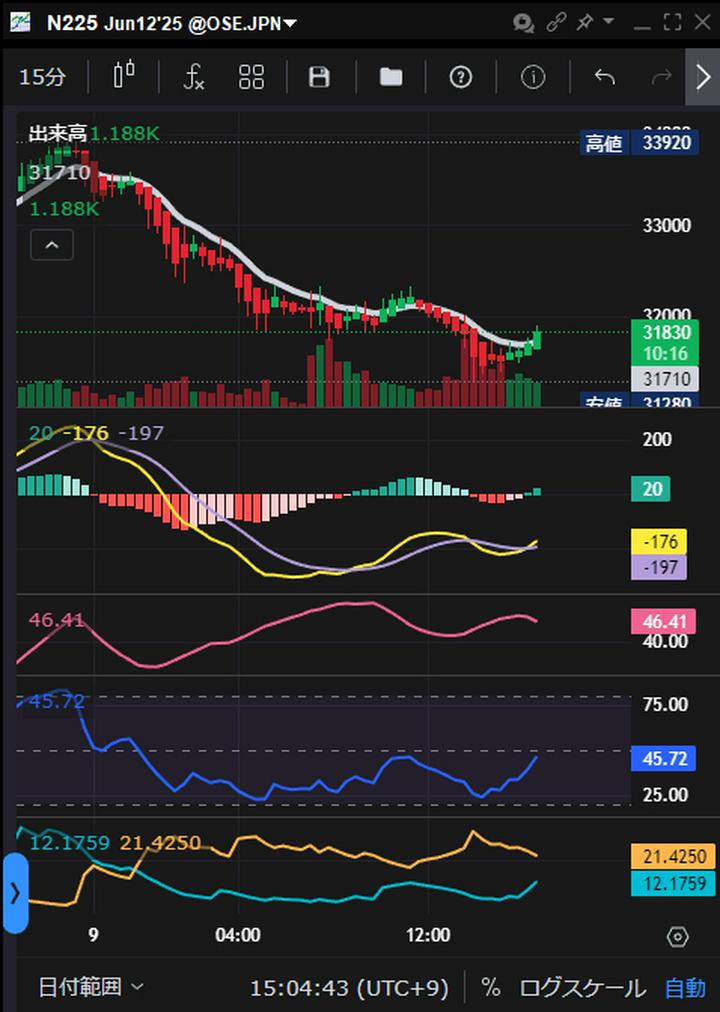Open the fx indicators menu
Screen dimensions: 720x1012
[194, 77]
